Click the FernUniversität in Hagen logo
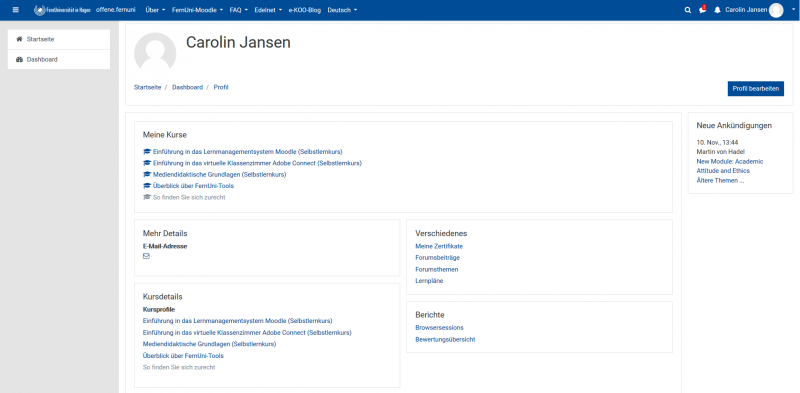 (x=62, y=10)
